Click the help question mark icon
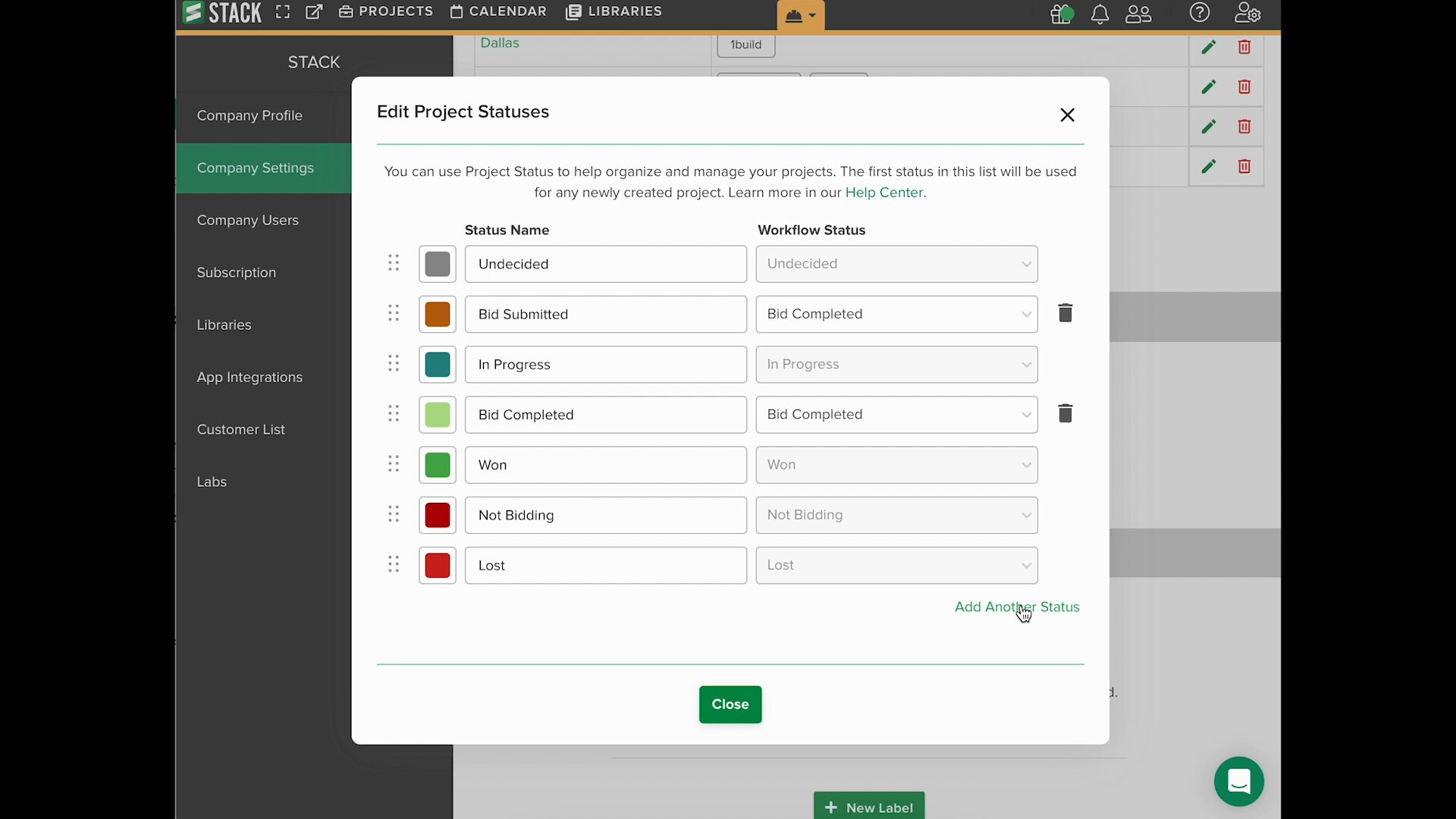 1200,13
